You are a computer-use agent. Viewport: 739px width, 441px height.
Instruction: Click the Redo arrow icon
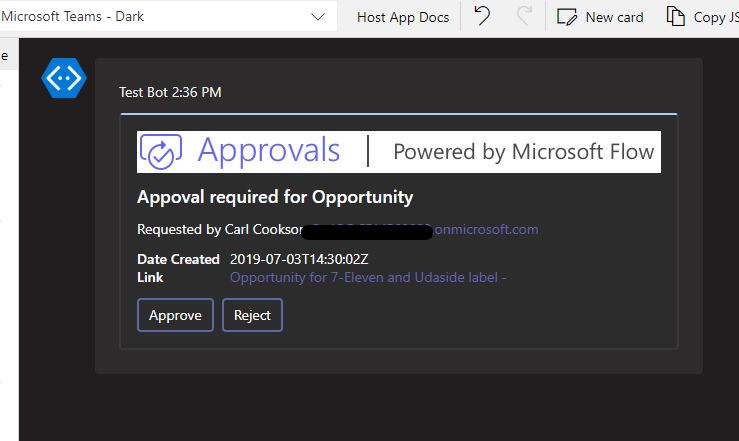click(x=524, y=16)
